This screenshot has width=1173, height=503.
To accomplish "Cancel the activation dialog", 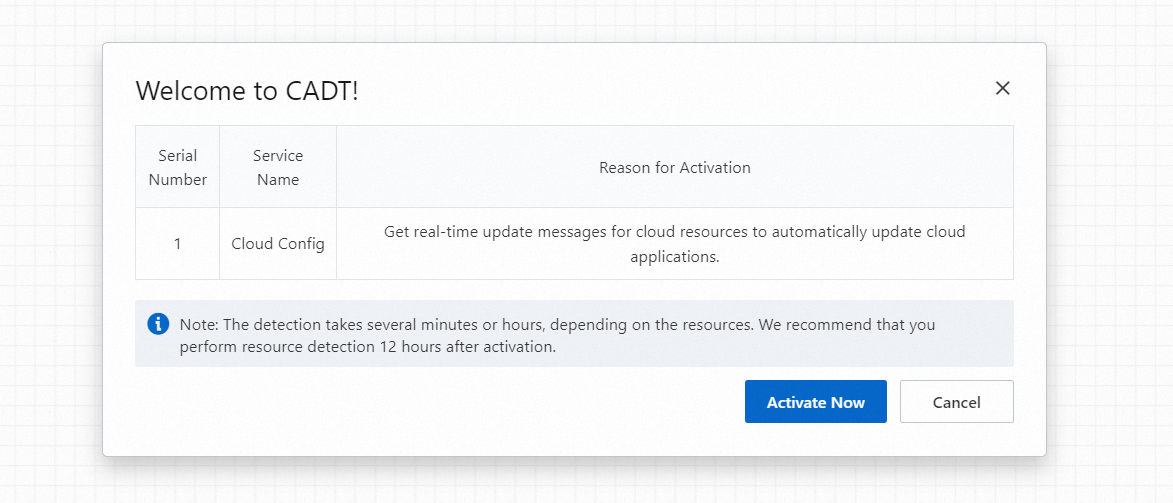I will (956, 402).
